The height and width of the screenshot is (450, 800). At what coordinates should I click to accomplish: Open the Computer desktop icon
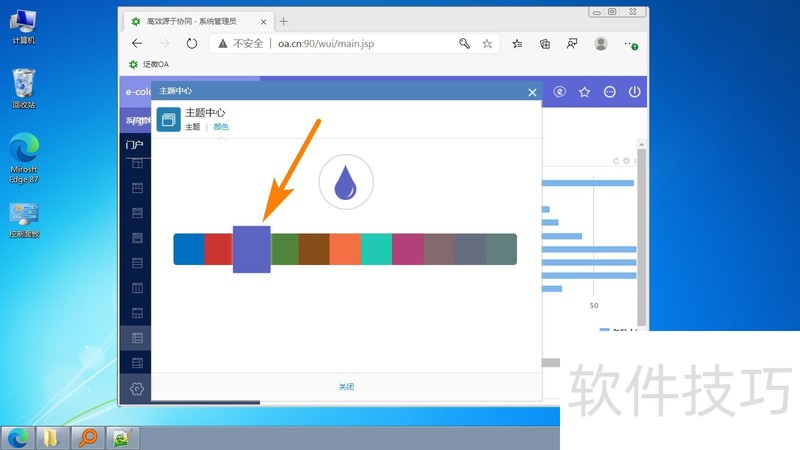23,27
